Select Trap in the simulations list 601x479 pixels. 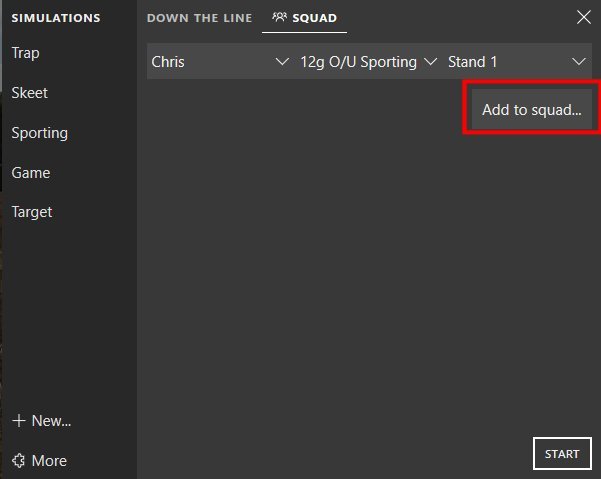click(x=25, y=53)
